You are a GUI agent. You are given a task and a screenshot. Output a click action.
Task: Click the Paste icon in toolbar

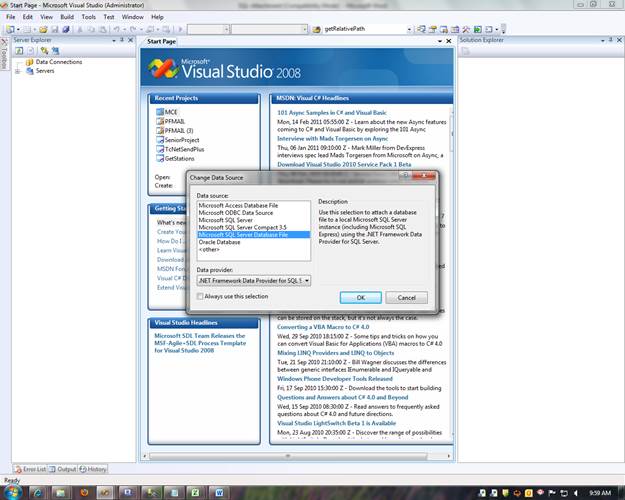[x=103, y=29]
